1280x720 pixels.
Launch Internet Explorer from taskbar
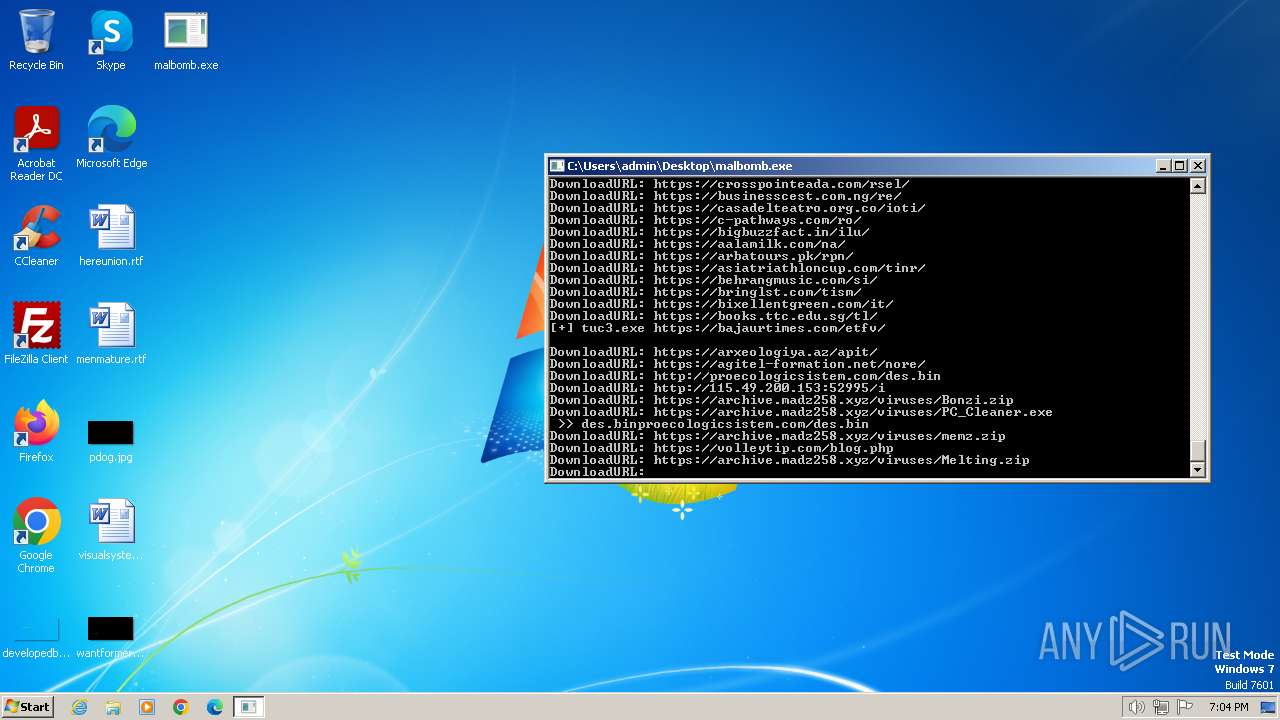pyautogui.click(x=79, y=707)
